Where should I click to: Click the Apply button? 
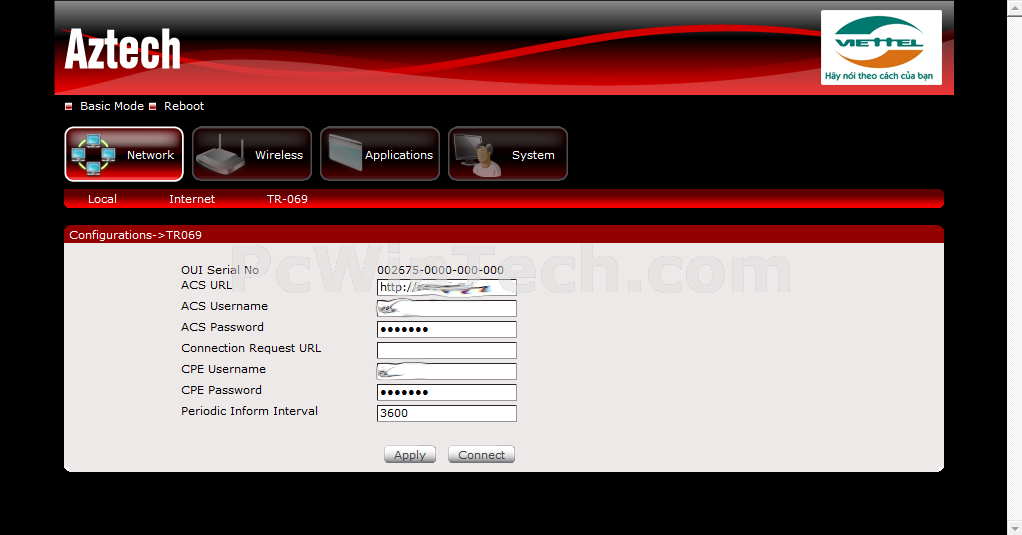pos(410,455)
